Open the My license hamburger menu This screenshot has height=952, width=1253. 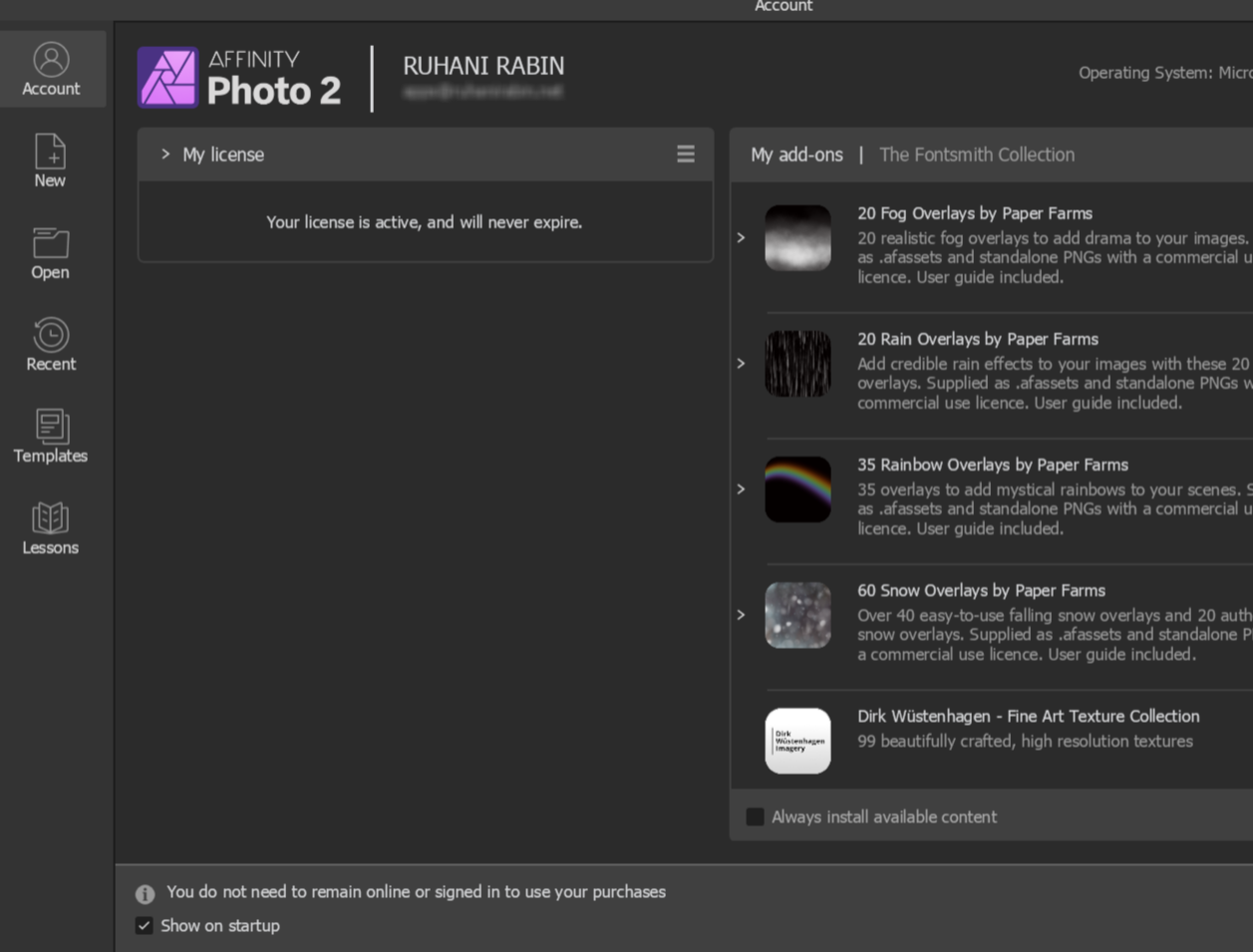coord(686,155)
